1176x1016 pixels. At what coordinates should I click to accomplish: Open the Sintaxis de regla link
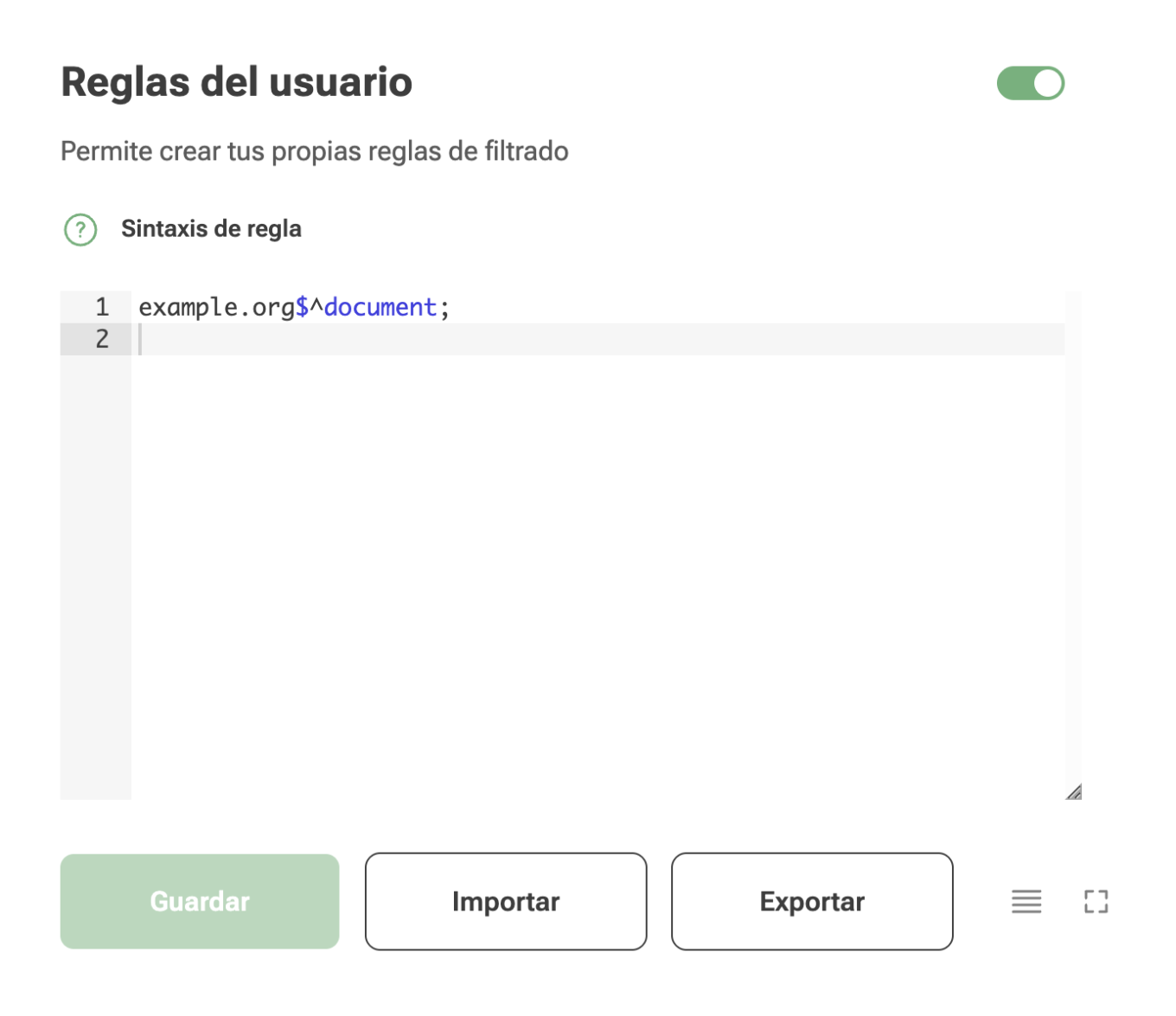pyautogui.click(x=211, y=229)
